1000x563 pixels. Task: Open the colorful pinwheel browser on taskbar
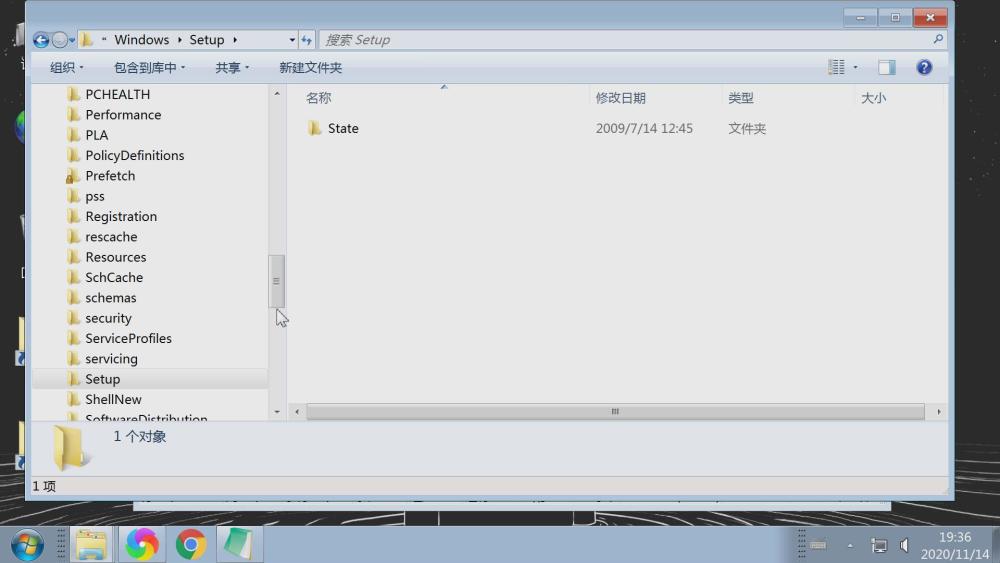pos(142,545)
